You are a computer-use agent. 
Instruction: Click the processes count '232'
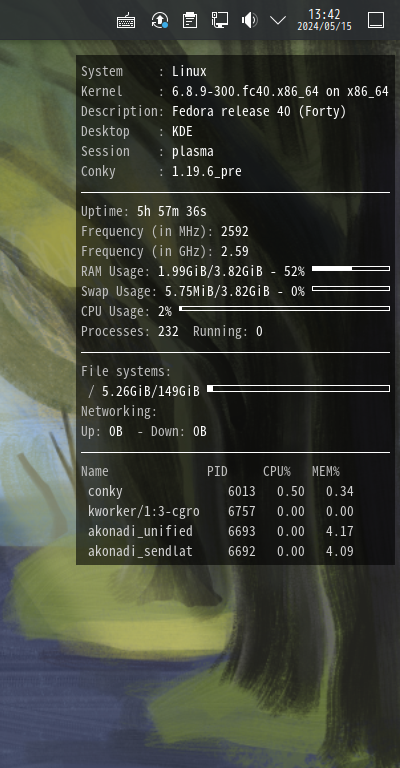(x=168, y=332)
